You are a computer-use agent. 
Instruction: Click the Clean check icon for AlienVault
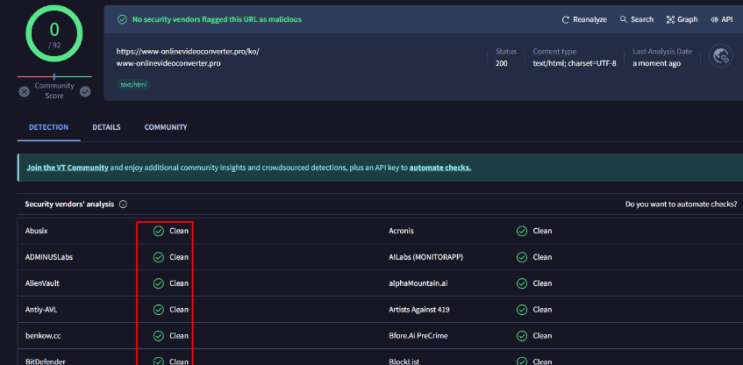158,283
